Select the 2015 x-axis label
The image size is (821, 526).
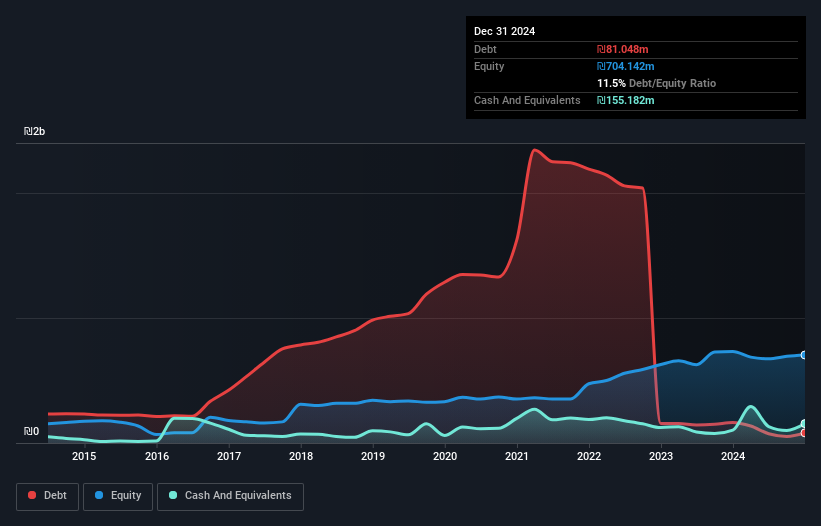click(x=84, y=456)
